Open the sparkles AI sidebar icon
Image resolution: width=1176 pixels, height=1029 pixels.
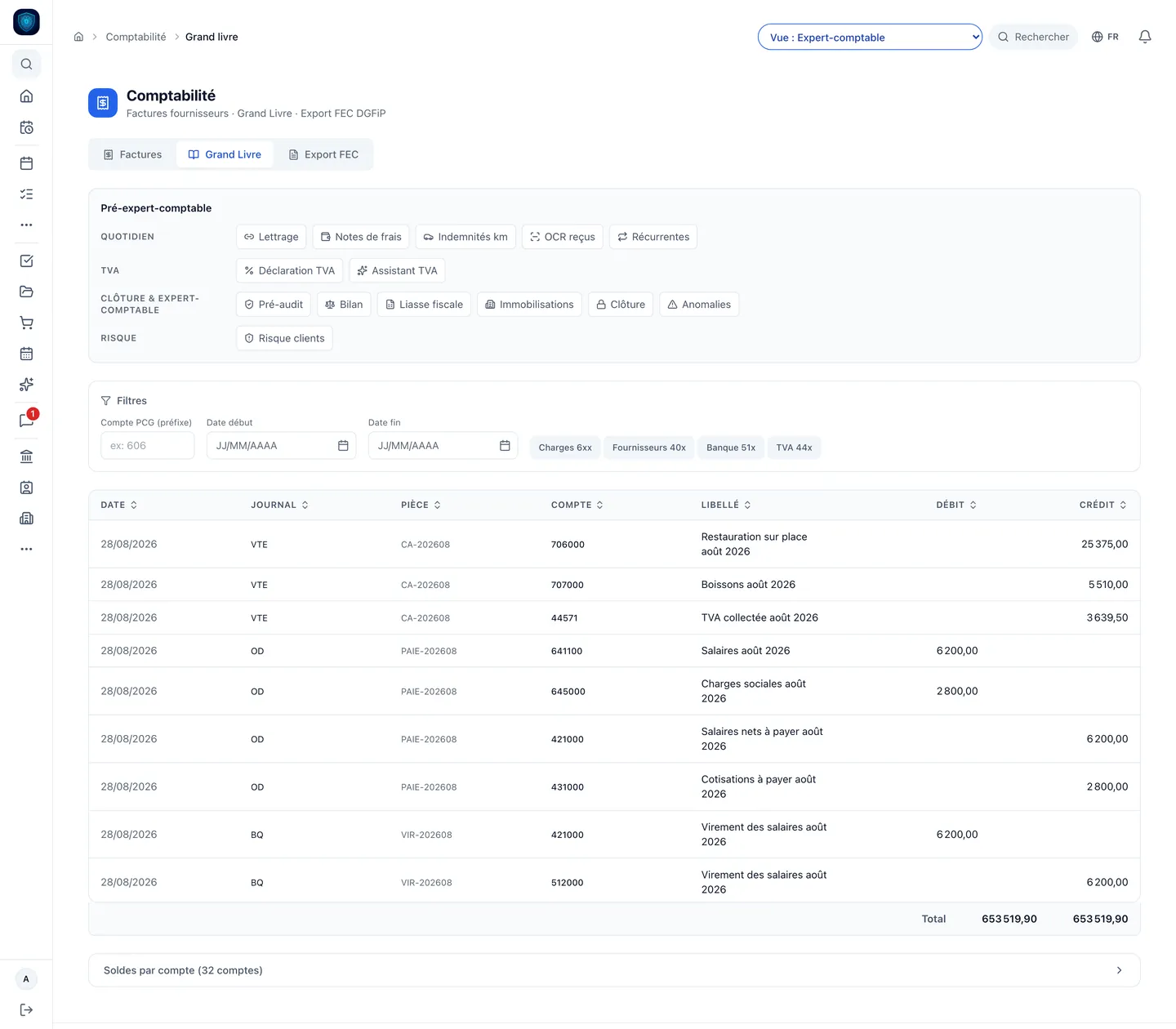coord(26,385)
